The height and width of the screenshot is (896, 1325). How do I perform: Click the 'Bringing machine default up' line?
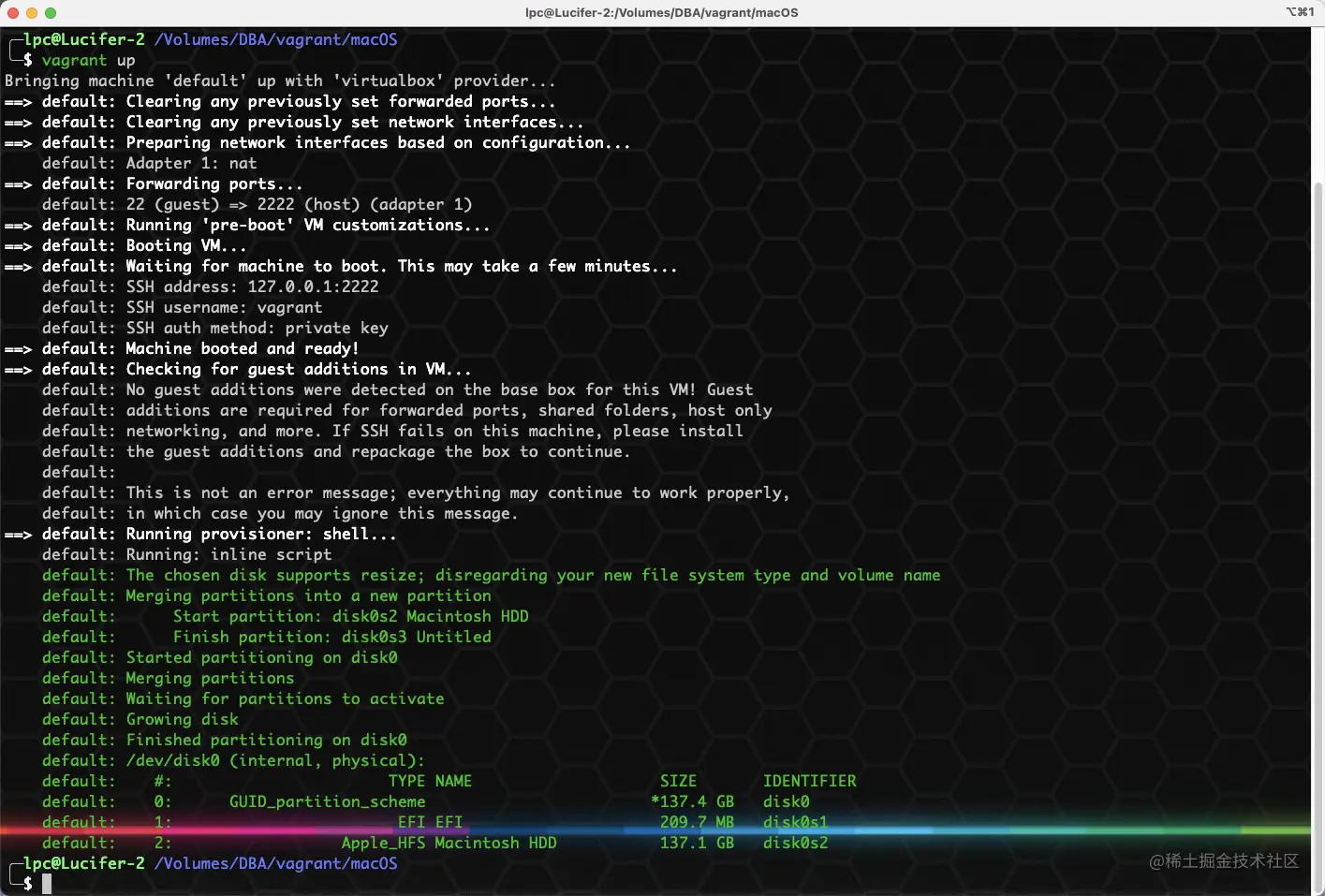(x=280, y=81)
